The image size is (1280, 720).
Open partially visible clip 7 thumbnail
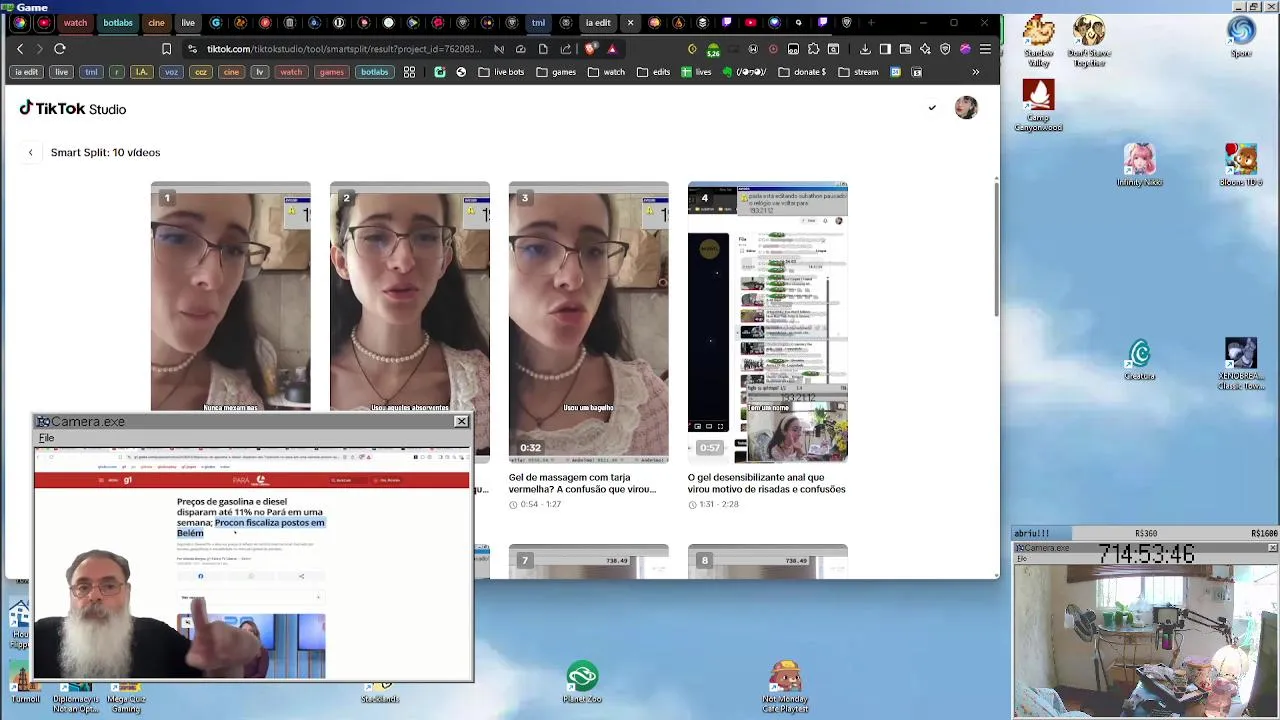(x=588, y=561)
